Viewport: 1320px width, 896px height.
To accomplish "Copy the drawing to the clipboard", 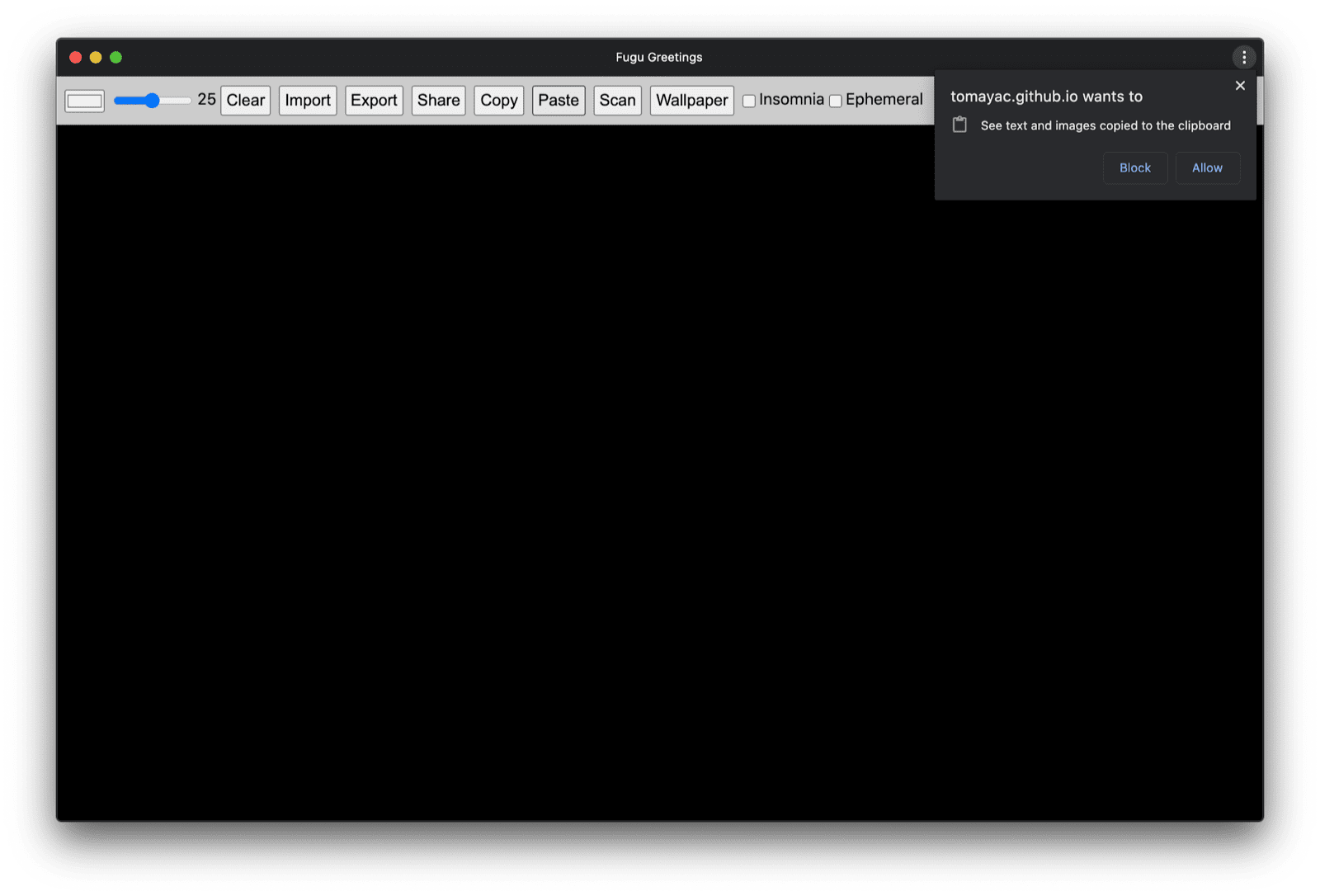I will 498,100.
